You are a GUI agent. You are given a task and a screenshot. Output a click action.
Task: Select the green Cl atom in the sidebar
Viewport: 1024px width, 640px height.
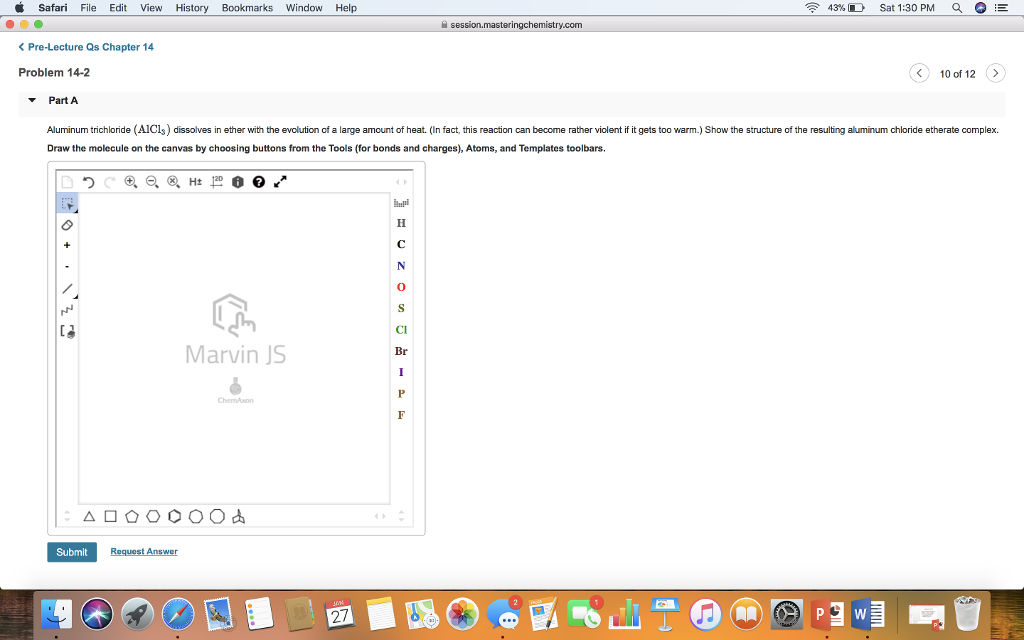(x=401, y=330)
